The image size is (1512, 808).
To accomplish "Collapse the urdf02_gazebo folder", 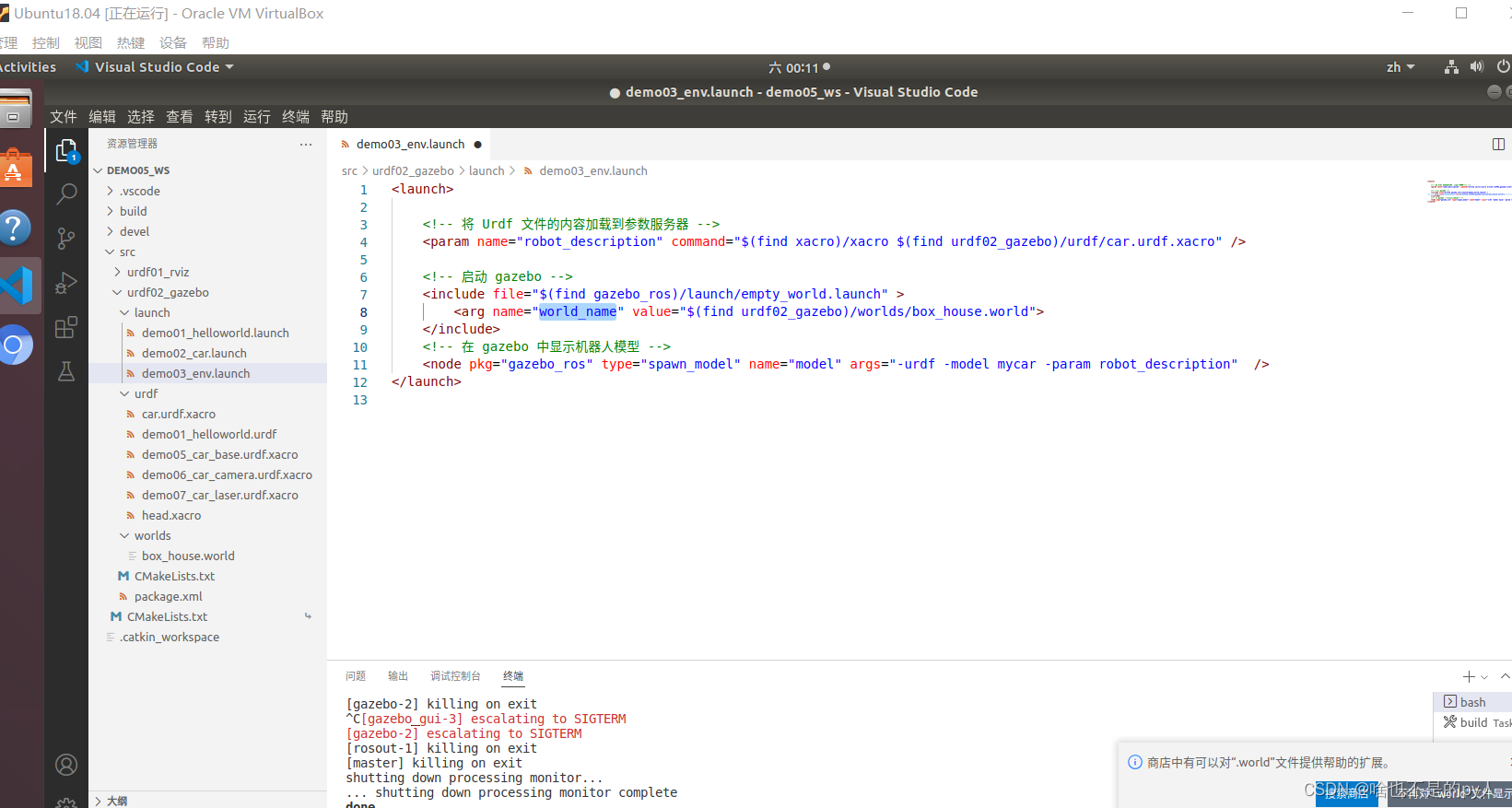I will pos(207,292).
